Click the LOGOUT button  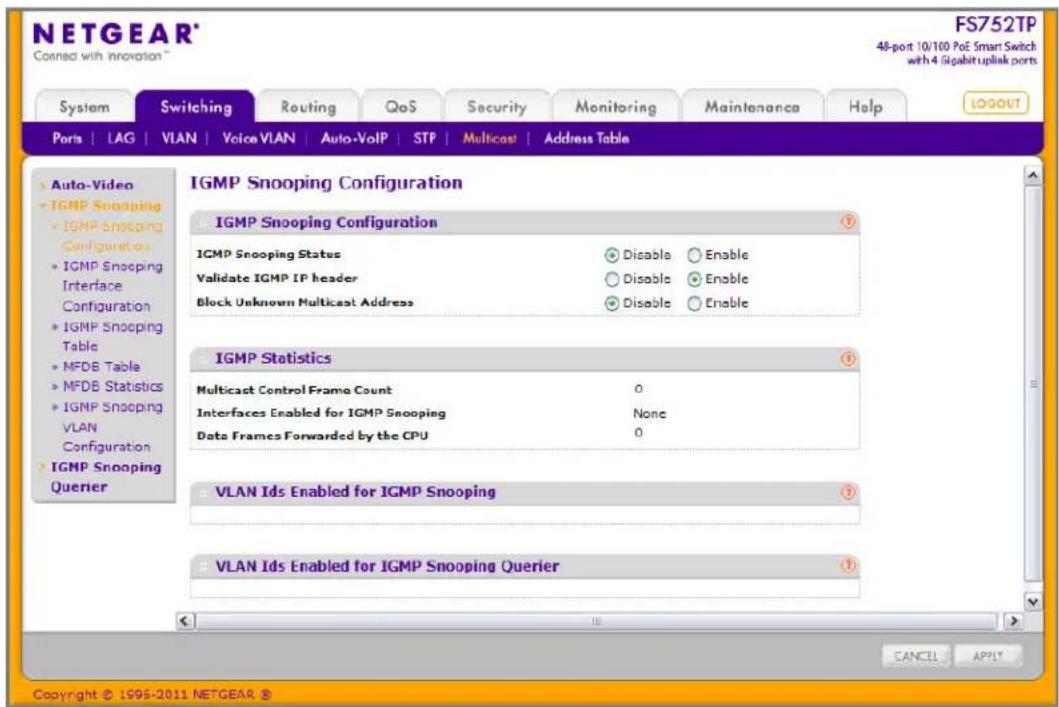[x=996, y=103]
